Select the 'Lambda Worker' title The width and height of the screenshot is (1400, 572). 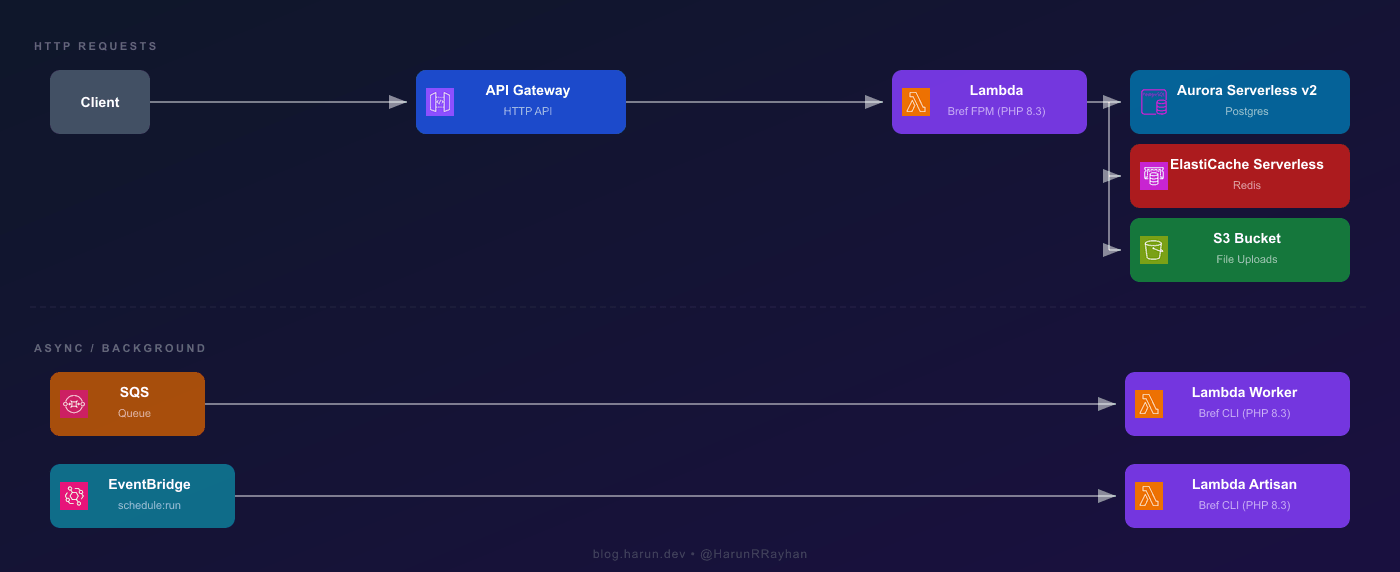(x=1244, y=392)
